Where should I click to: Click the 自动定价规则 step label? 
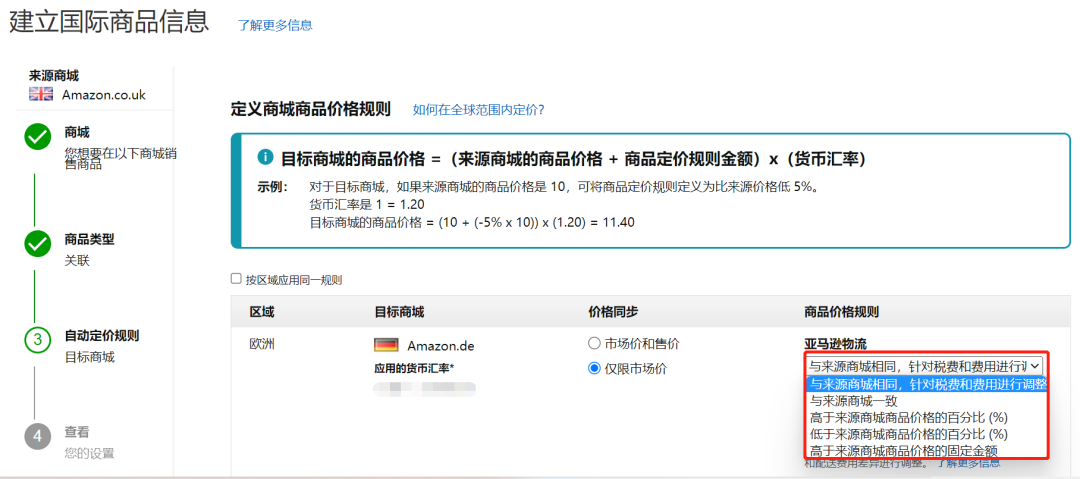(102, 336)
